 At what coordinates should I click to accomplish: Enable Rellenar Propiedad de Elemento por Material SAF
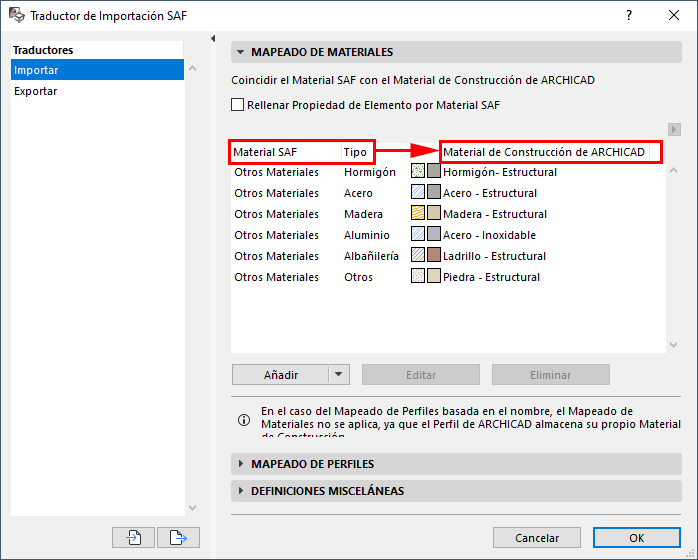pos(237,105)
